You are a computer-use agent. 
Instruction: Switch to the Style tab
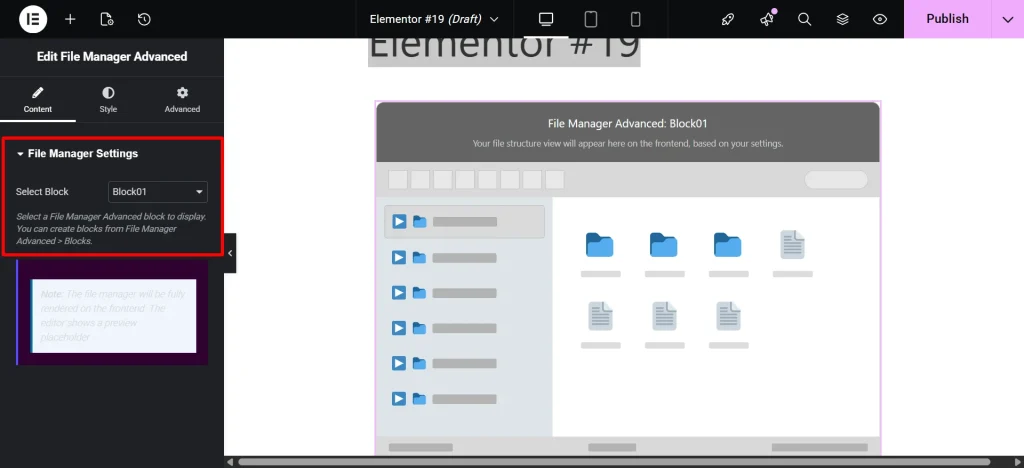pos(108,100)
